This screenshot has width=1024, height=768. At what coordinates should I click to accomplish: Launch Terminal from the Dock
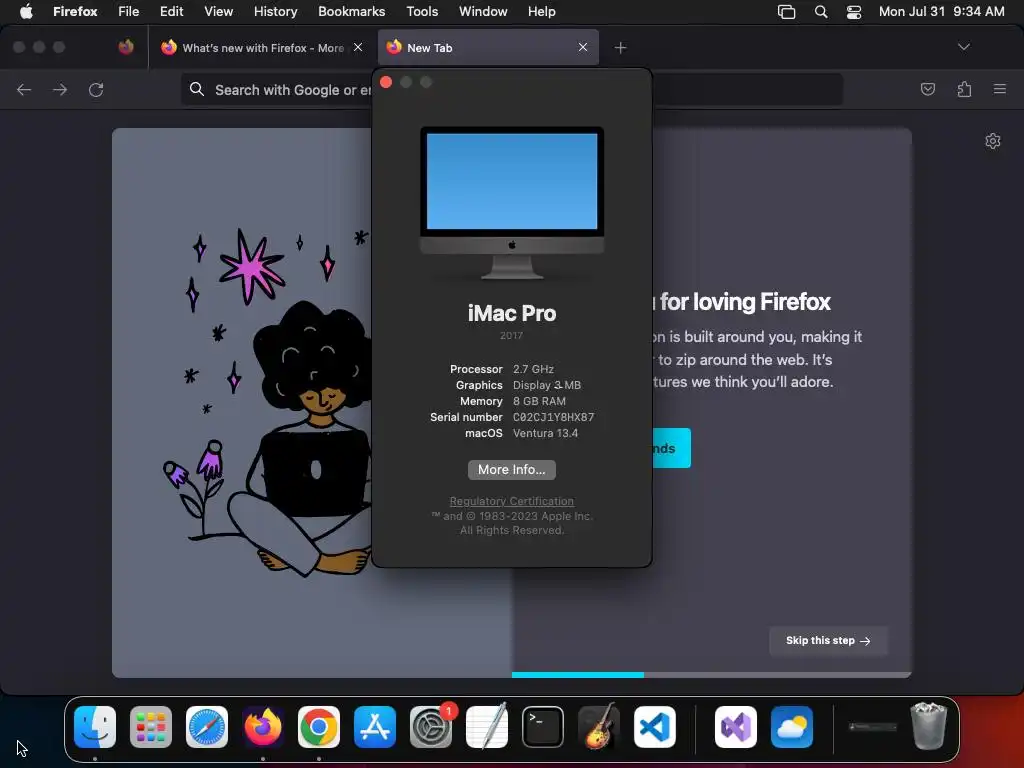tap(543, 727)
